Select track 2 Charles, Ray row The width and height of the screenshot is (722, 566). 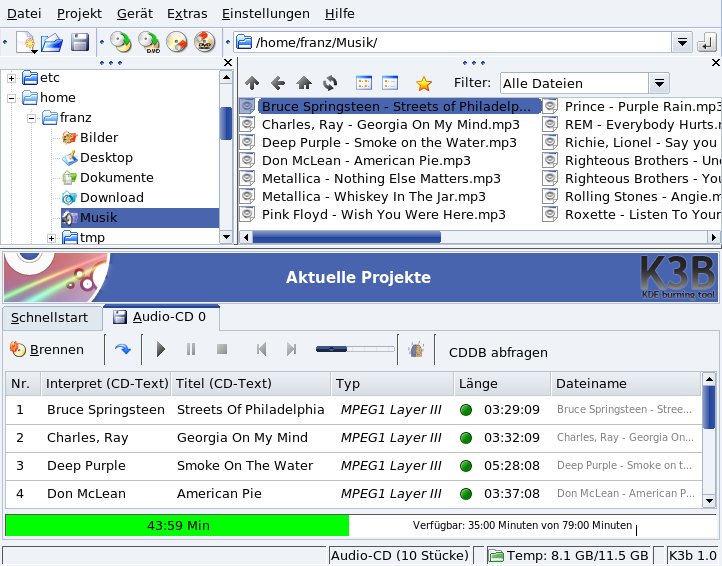tap(354, 438)
